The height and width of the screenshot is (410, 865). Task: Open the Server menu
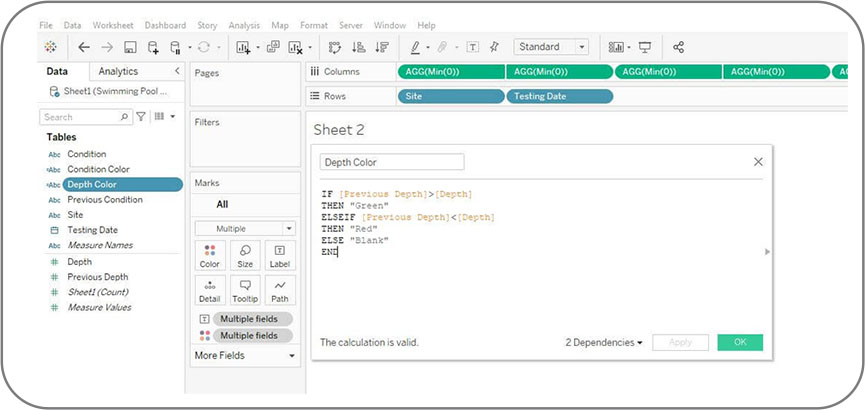(x=351, y=25)
